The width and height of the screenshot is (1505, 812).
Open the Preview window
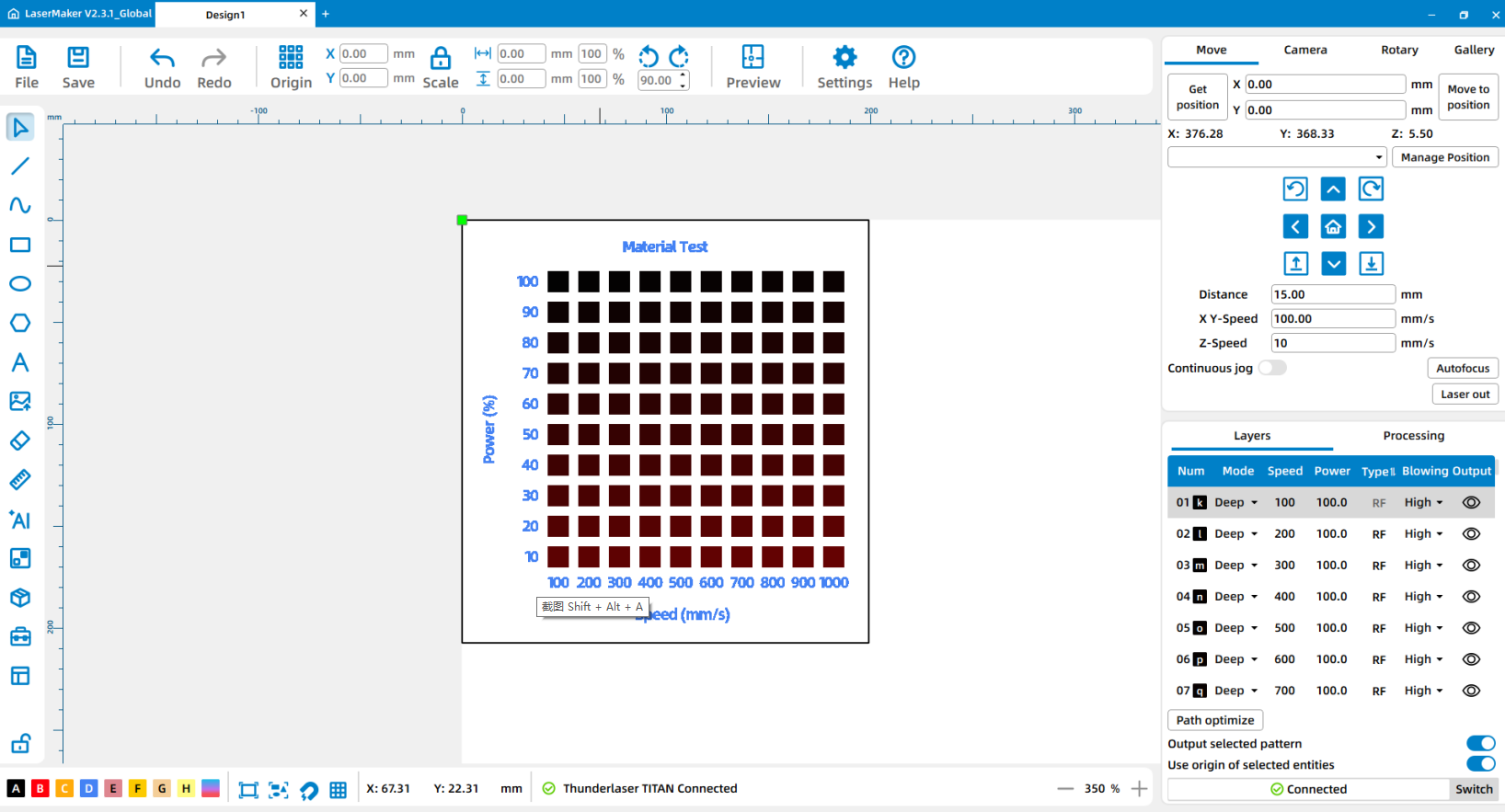coord(752,67)
